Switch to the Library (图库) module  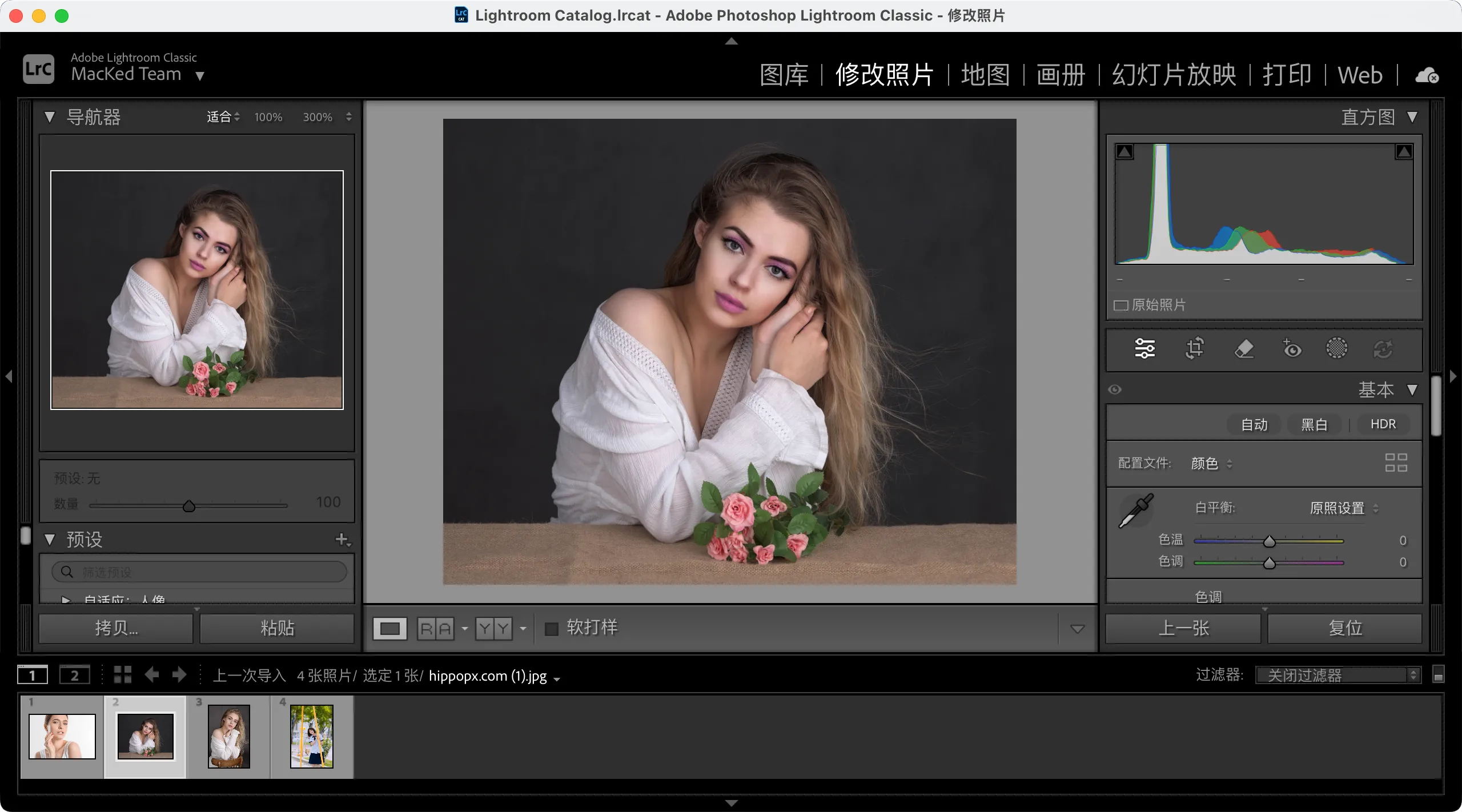coord(784,75)
